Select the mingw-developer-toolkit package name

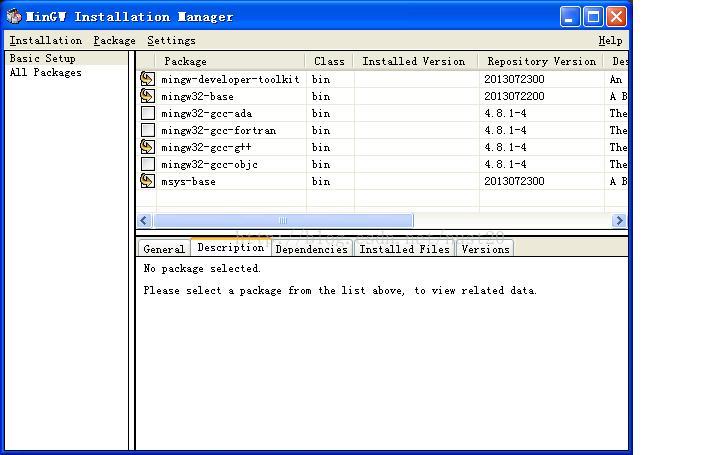230,79
